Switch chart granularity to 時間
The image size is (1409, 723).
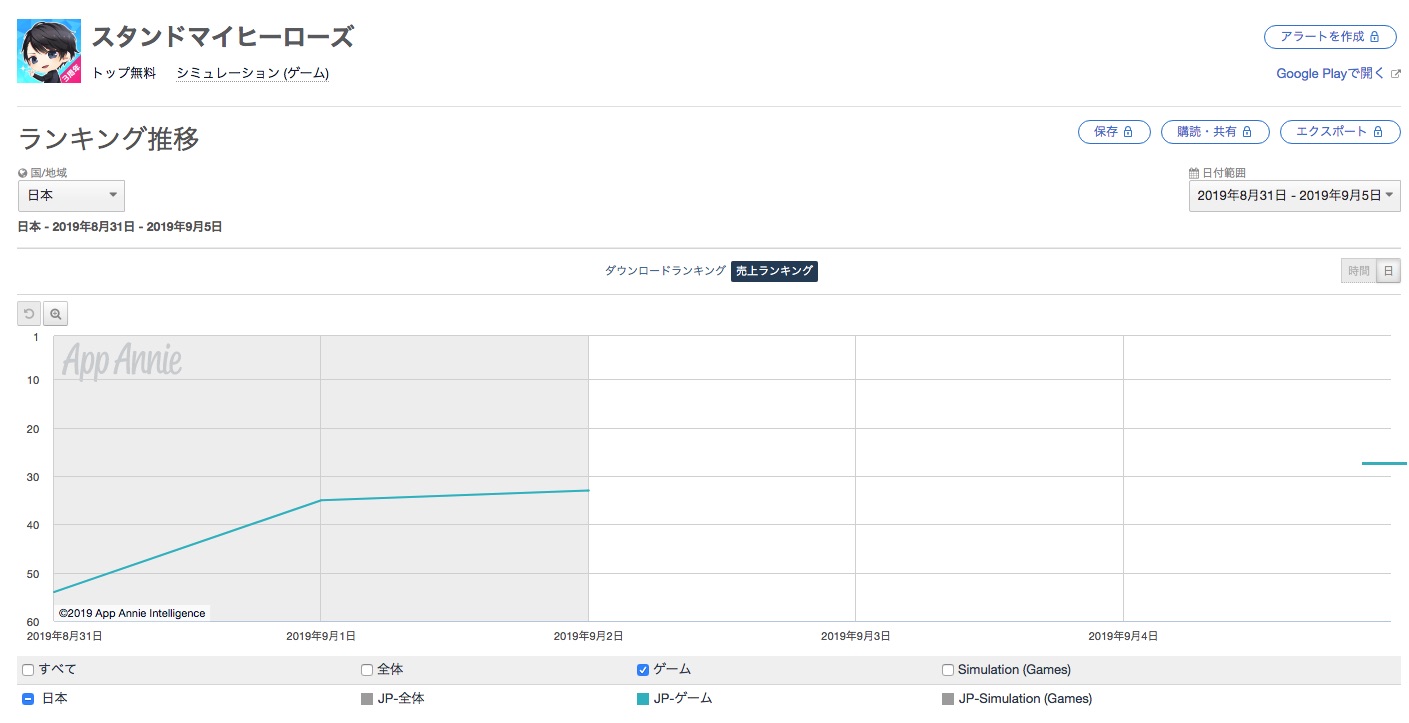tap(1359, 271)
